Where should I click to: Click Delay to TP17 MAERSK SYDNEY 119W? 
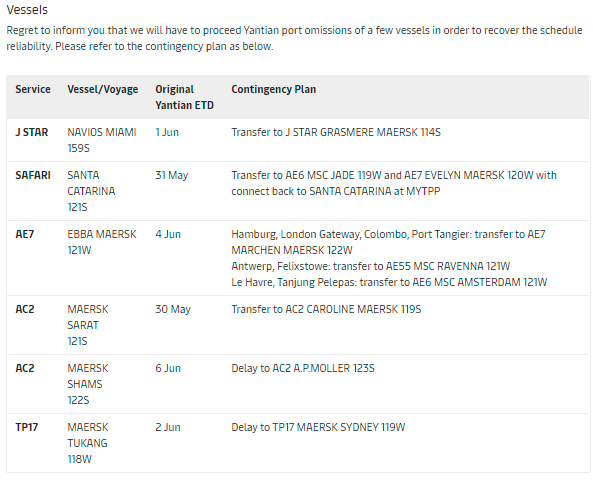tap(318, 428)
